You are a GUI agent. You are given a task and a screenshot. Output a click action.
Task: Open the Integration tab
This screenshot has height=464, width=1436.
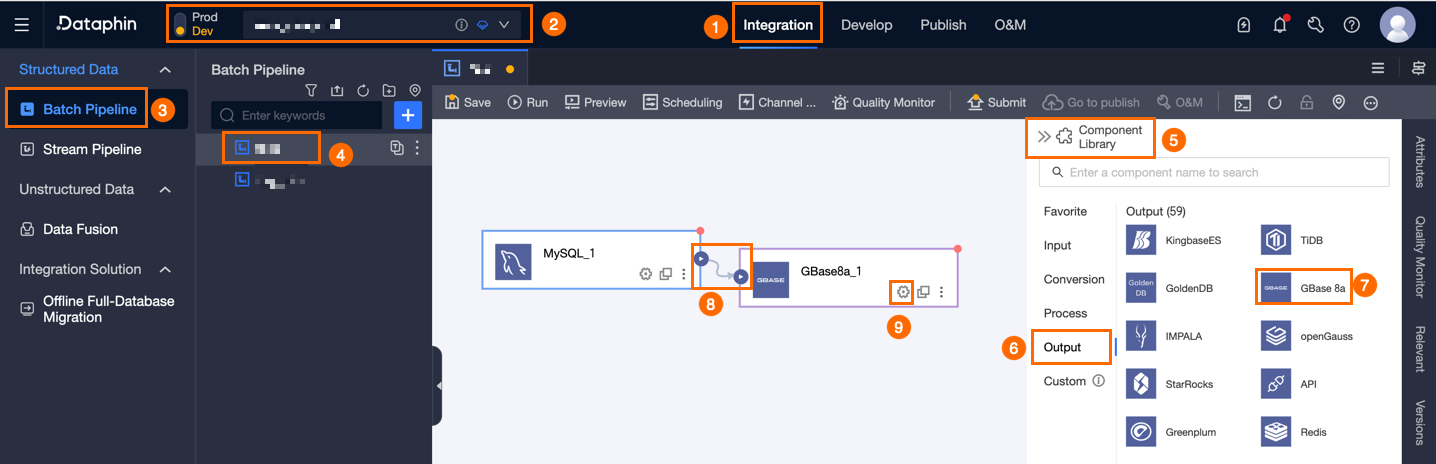(778, 25)
